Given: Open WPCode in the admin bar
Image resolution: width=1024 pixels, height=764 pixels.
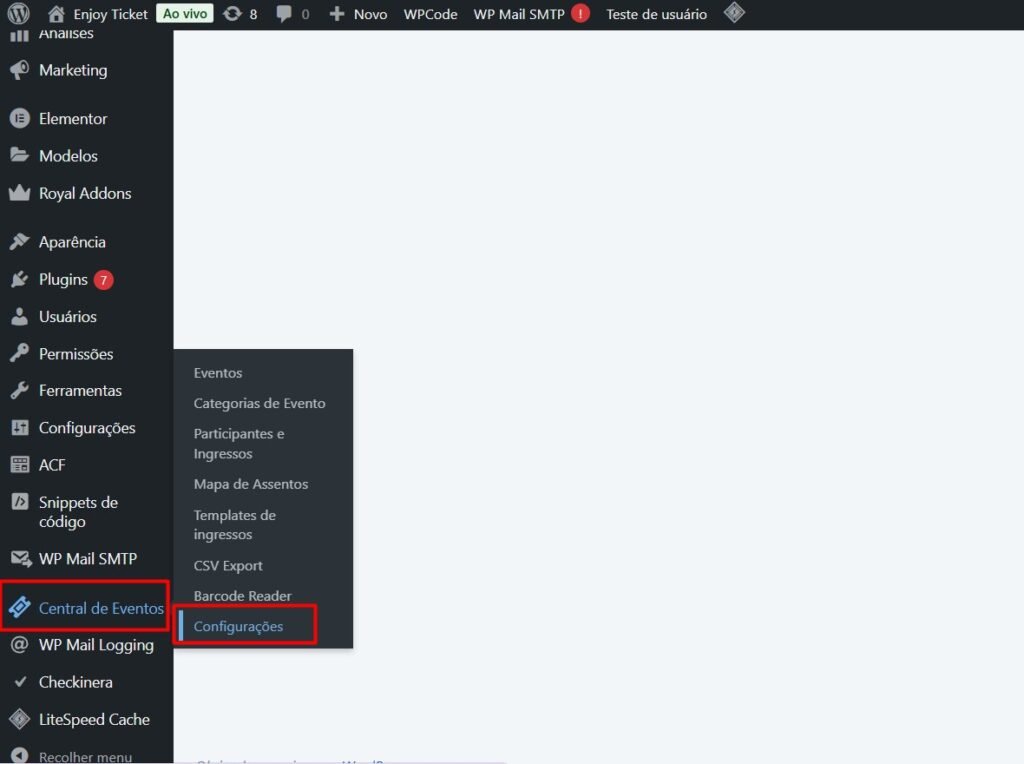Looking at the screenshot, I should (430, 14).
